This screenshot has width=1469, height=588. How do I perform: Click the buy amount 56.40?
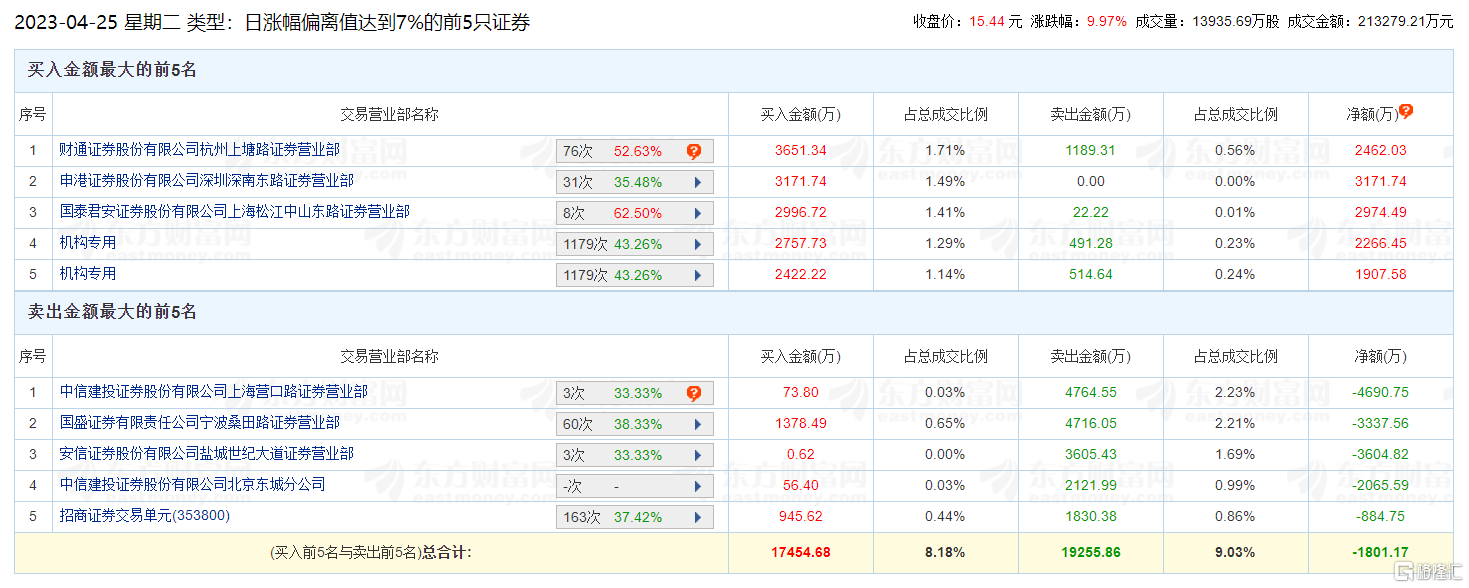[x=801, y=486]
